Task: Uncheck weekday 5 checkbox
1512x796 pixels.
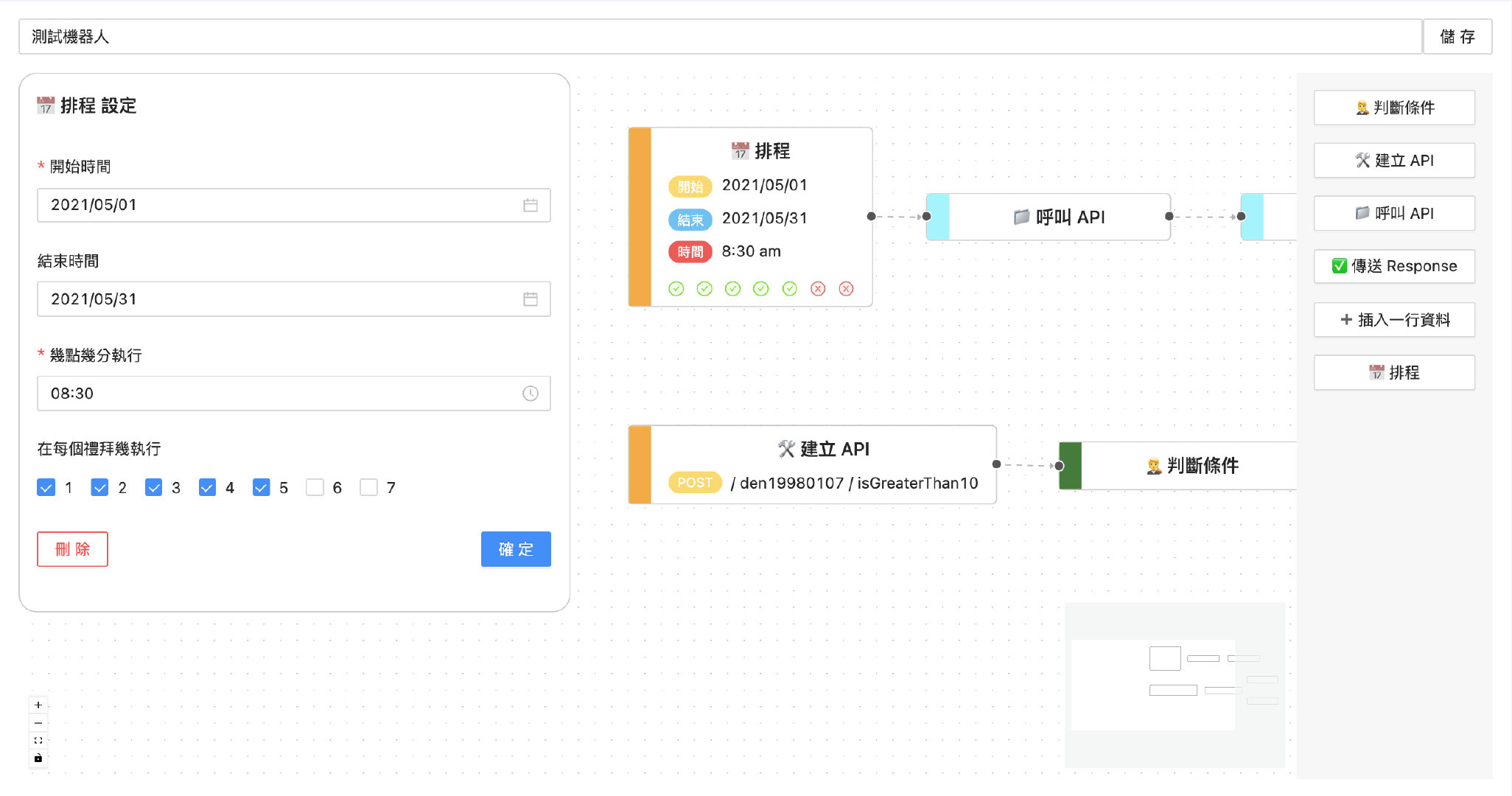Action: (x=261, y=488)
